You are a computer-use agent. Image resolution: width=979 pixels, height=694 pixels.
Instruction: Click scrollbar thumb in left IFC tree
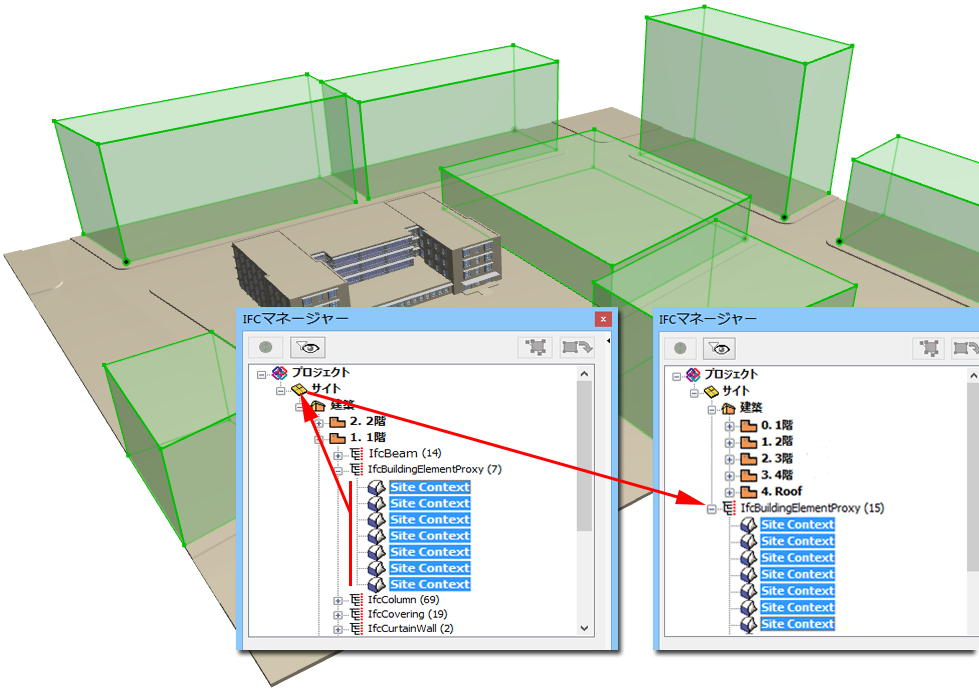584,456
